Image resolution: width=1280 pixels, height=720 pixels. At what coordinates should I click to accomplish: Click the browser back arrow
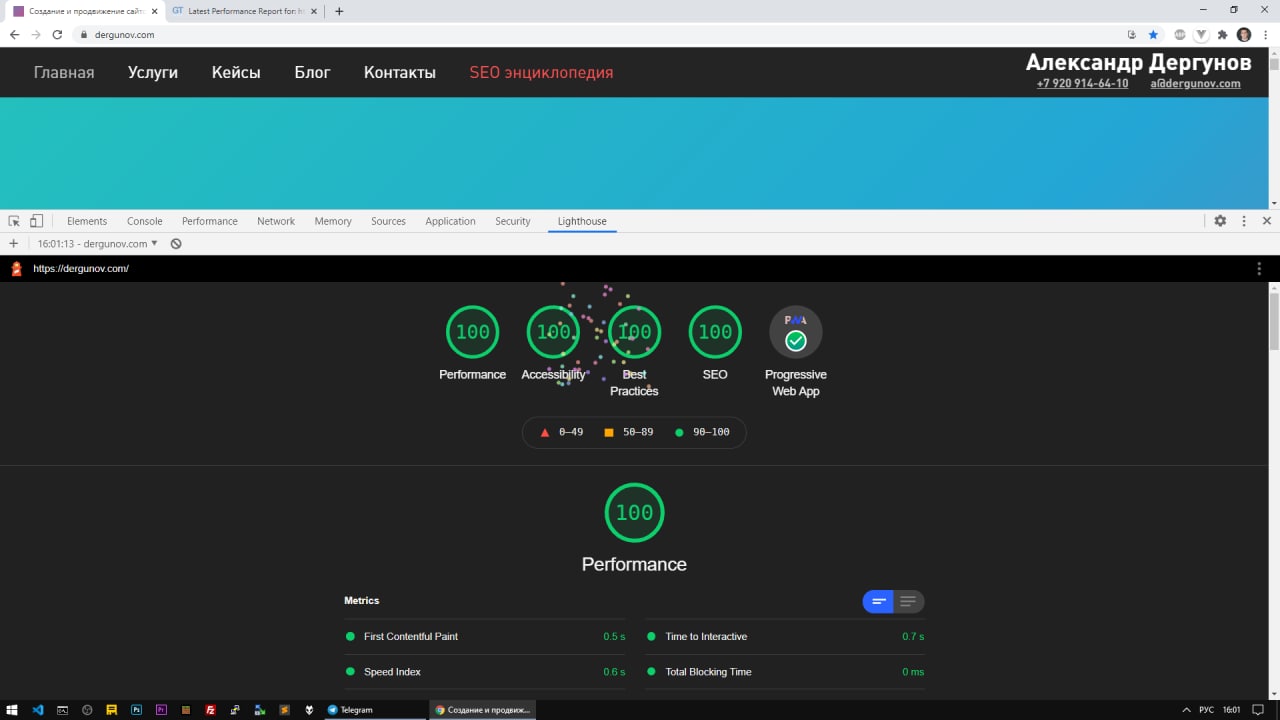coord(14,34)
